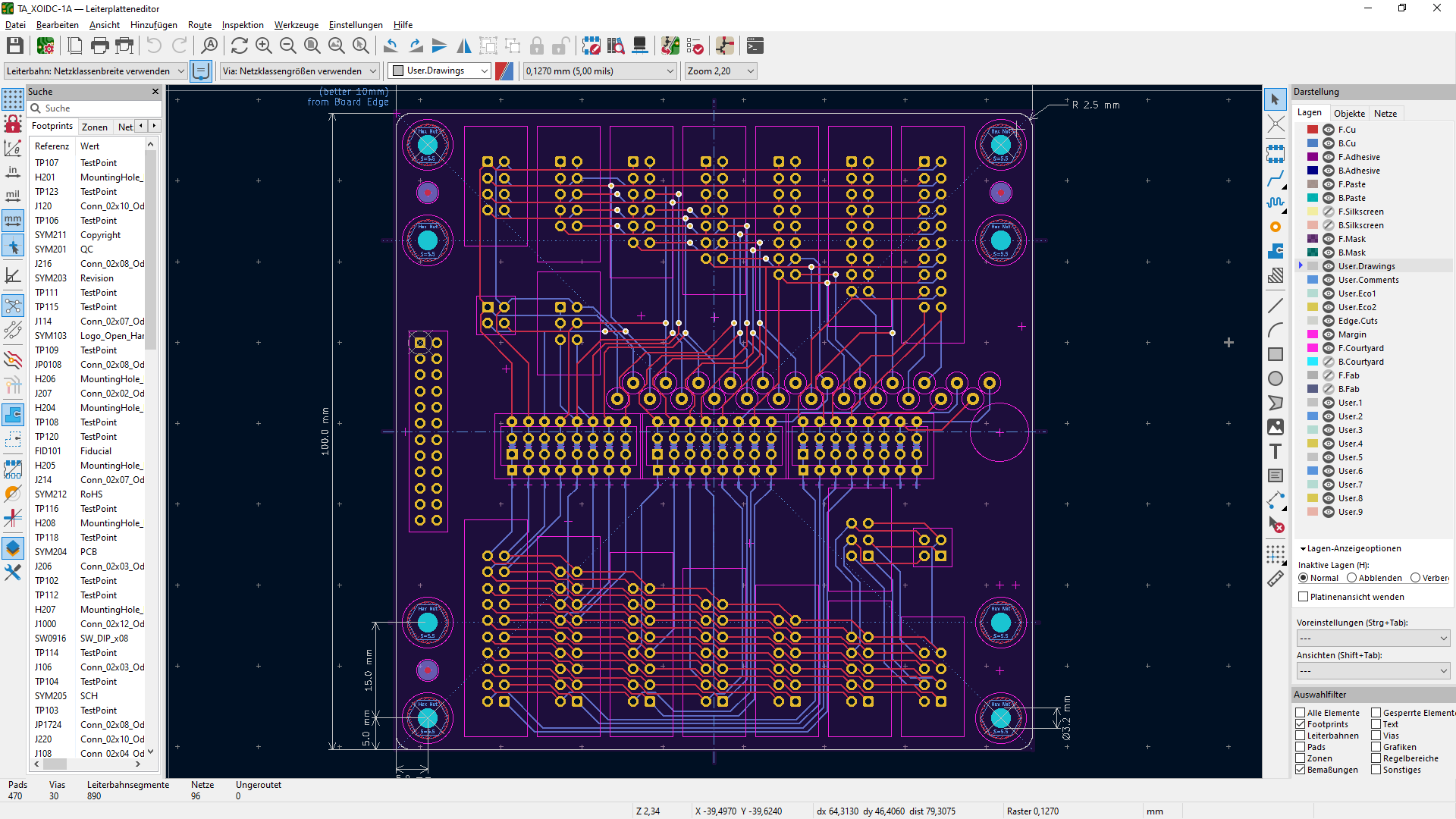
Task: Click the Scripting console icon
Action: 755,46
